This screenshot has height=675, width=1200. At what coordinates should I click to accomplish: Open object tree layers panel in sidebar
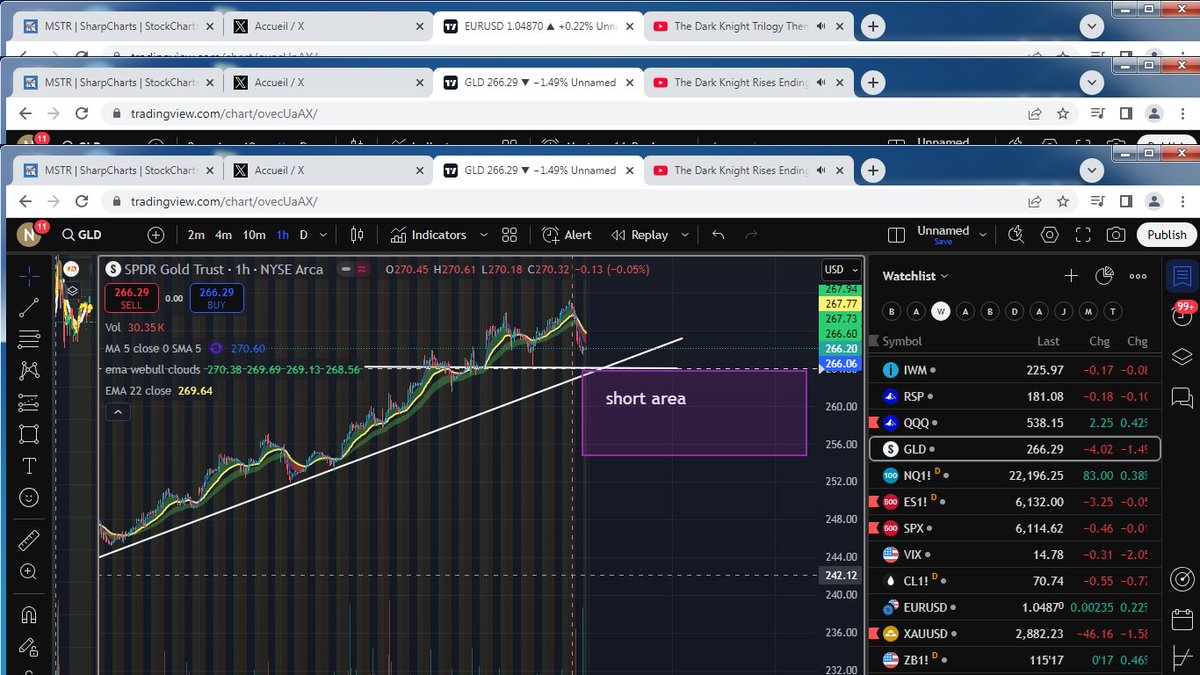click(x=1182, y=356)
